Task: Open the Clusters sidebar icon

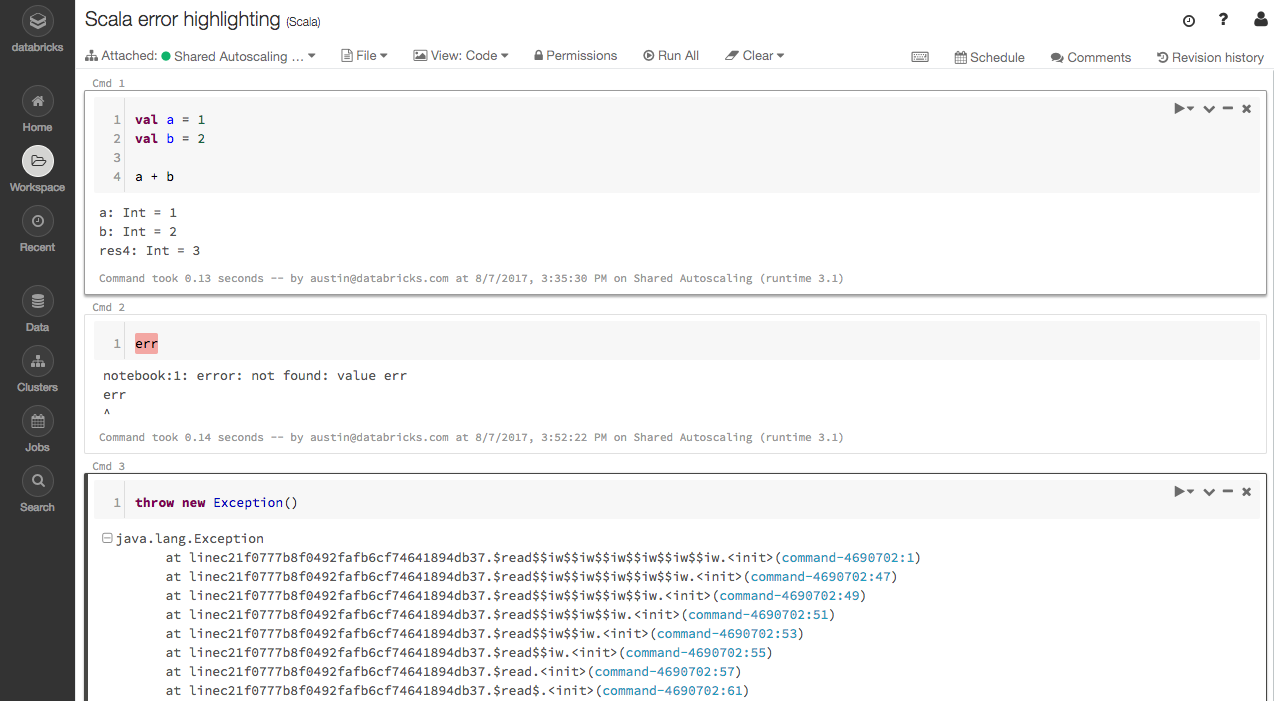Action: (37, 361)
